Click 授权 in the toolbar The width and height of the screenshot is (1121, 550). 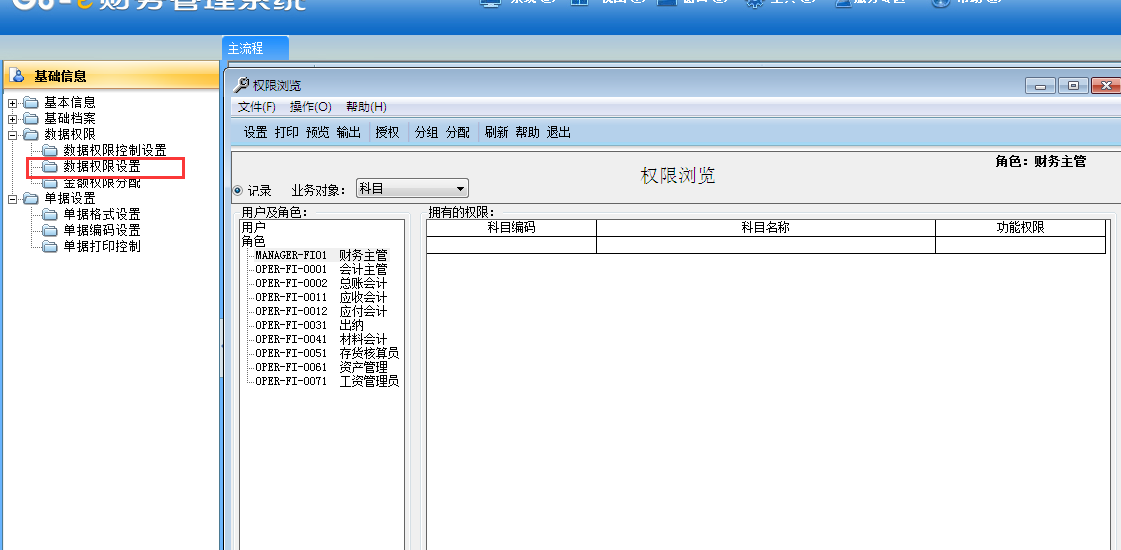click(x=387, y=132)
